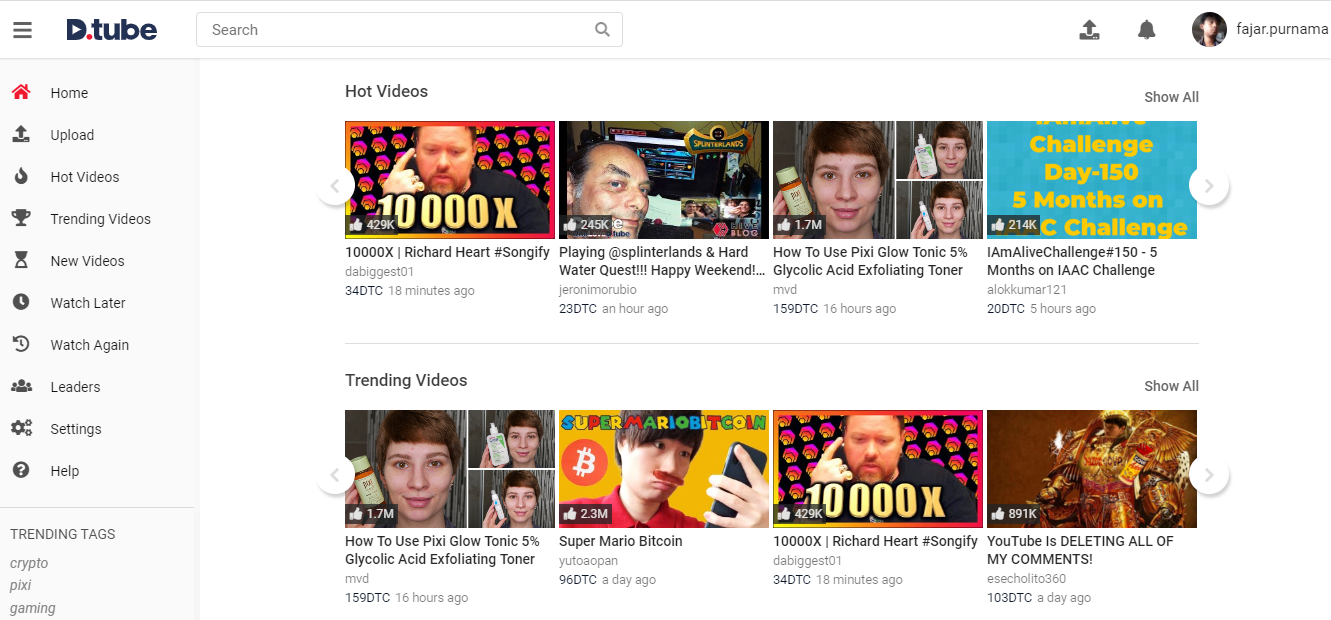This screenshot has height=620, width=1331.
Task: Open Splinterlands video thumbnail
Action: tap(664, 180)
